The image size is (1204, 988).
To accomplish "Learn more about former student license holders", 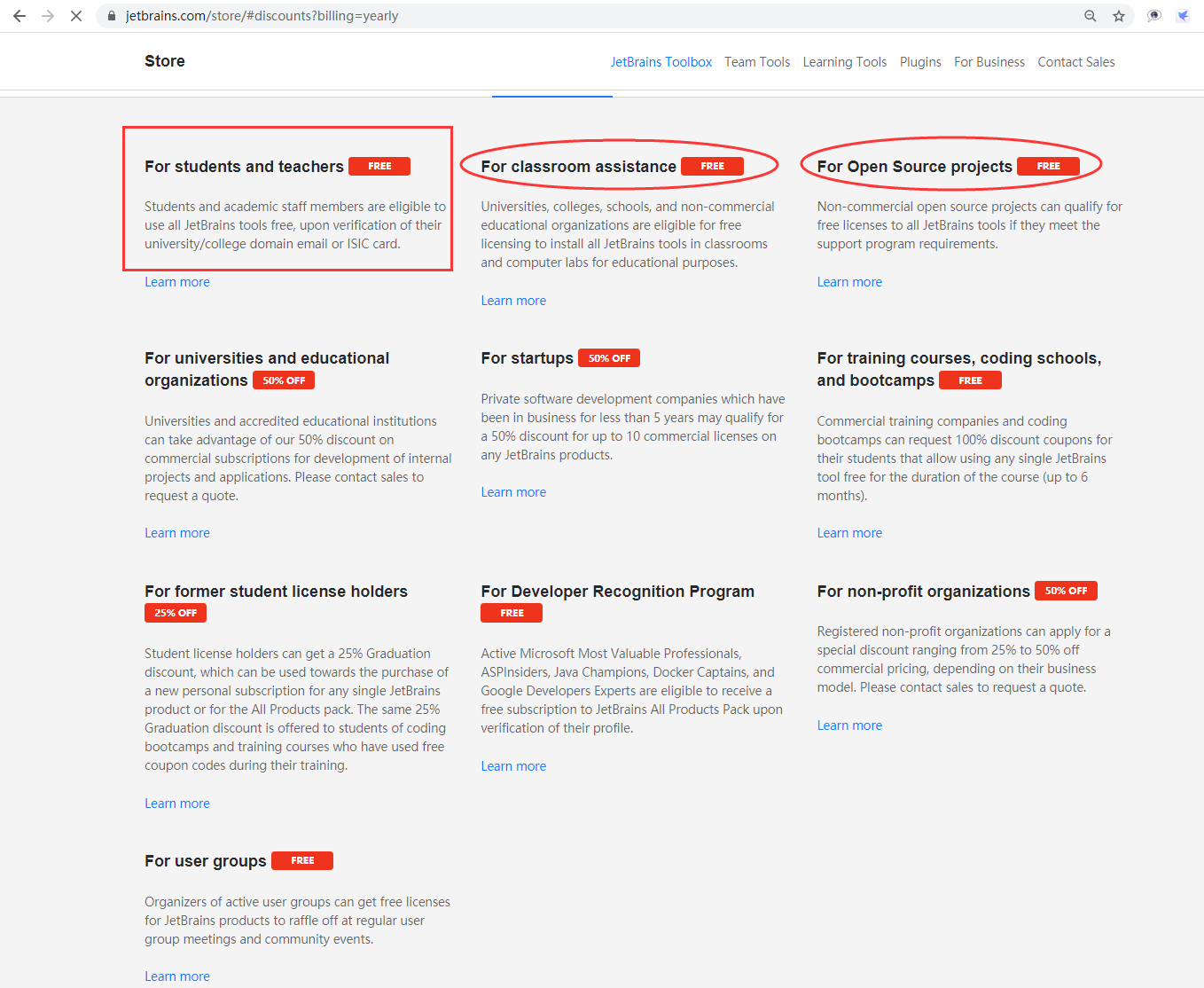I will [177, 804].
